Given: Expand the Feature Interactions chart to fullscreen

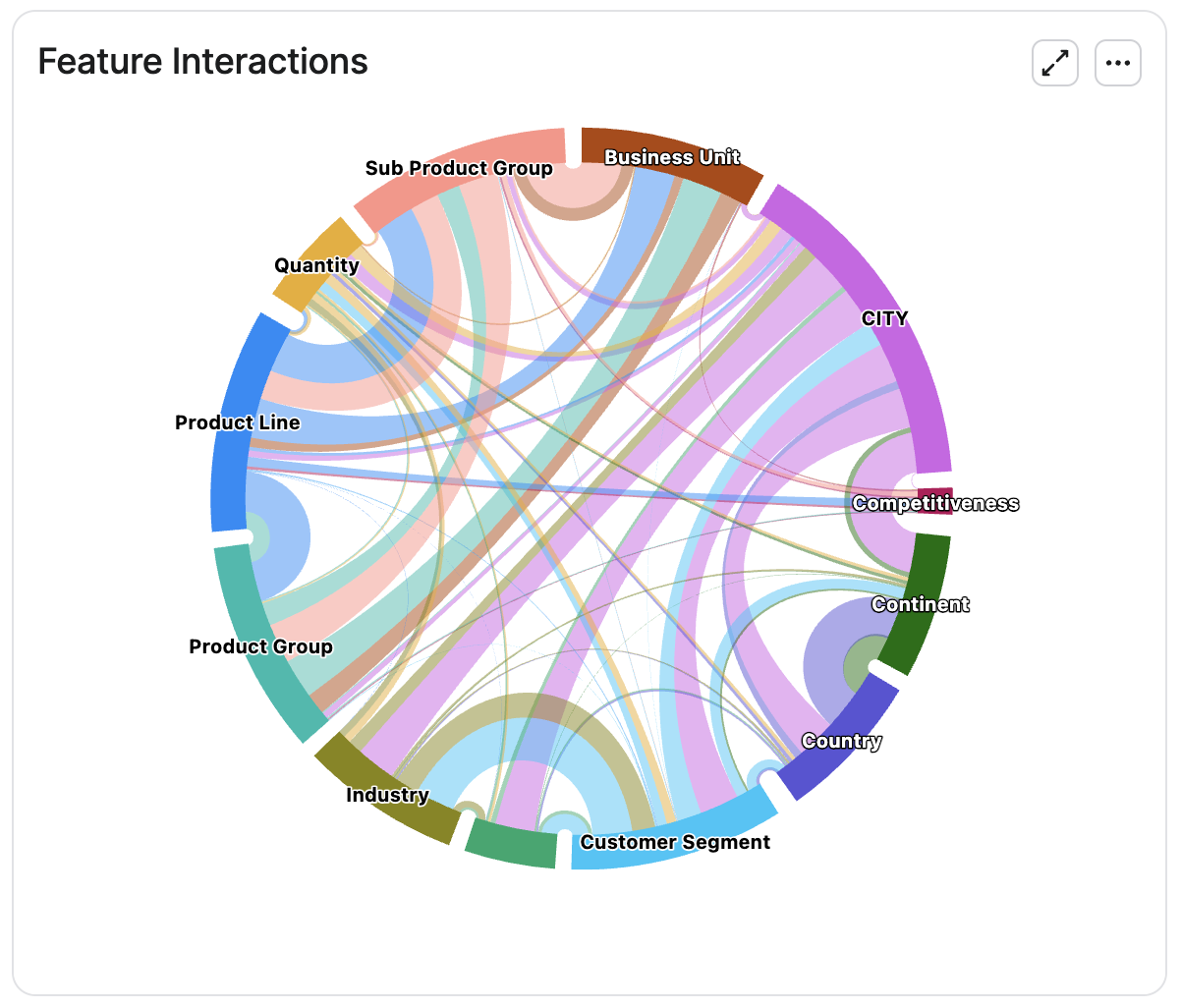Looking at the screenshot, I should pyautogui.click(x=1055, y=64).
